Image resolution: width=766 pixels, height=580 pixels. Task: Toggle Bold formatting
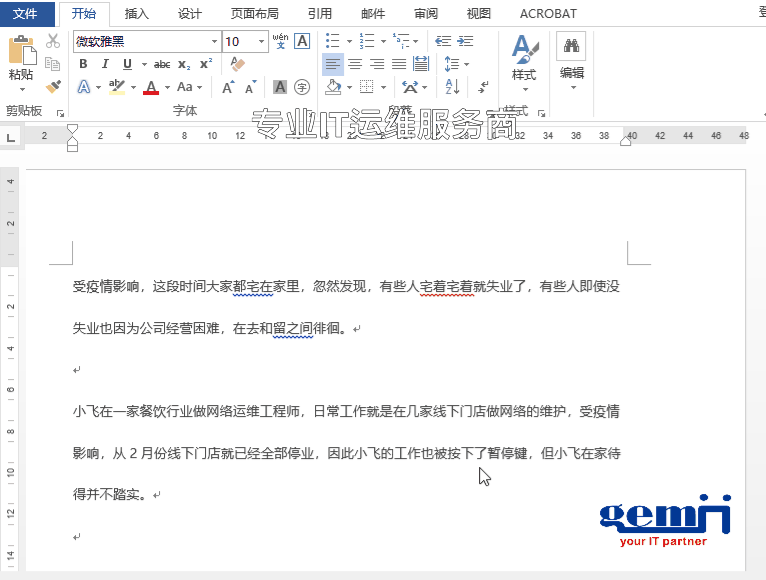(83, 64)
